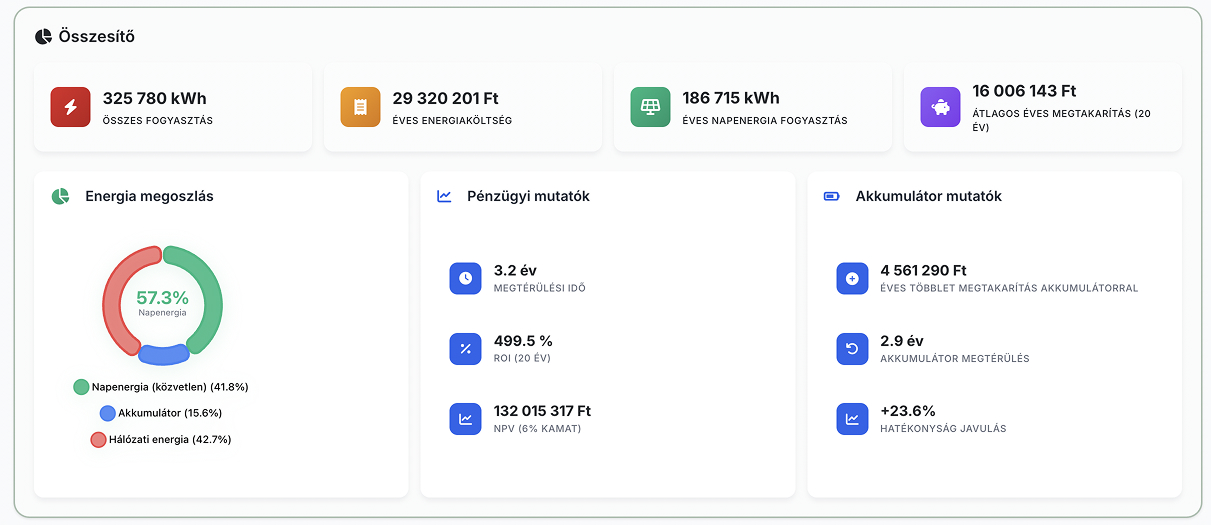Click the orange receipt energy cost icon
The width and height of the screenshot is (1211, 525).
(x=360, y=107)
